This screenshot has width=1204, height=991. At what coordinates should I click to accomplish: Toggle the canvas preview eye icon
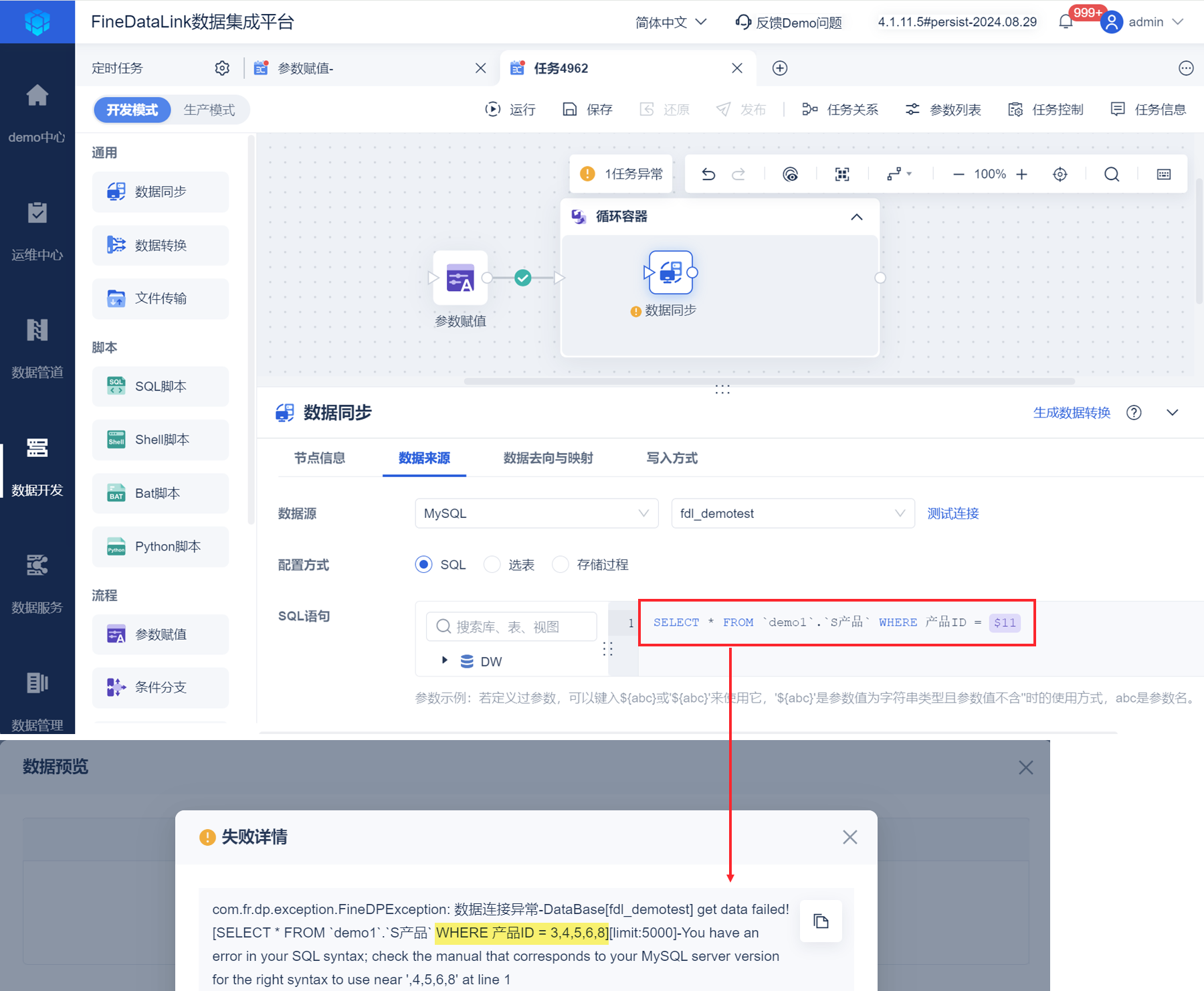pyautogui.click(x=791, y=175)
